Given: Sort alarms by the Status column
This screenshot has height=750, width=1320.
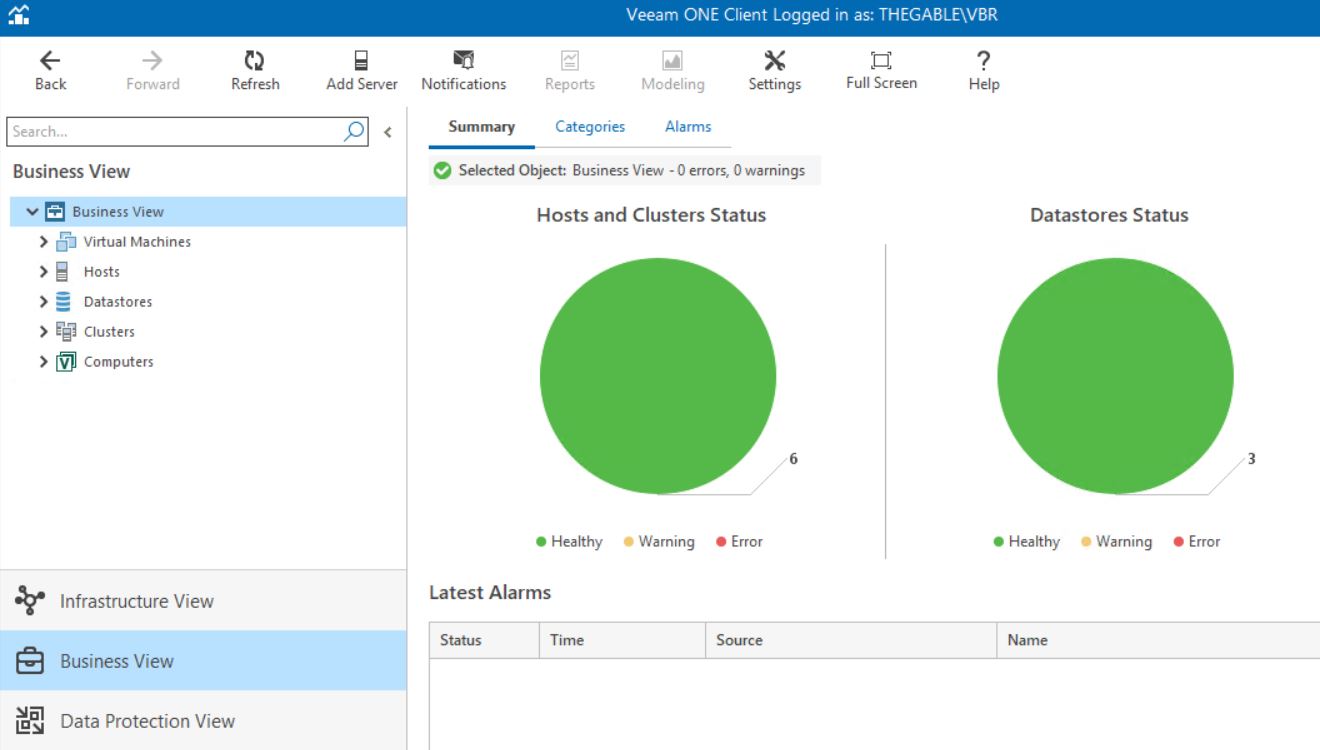Looking at the screenshot, I should click(484, 640).
